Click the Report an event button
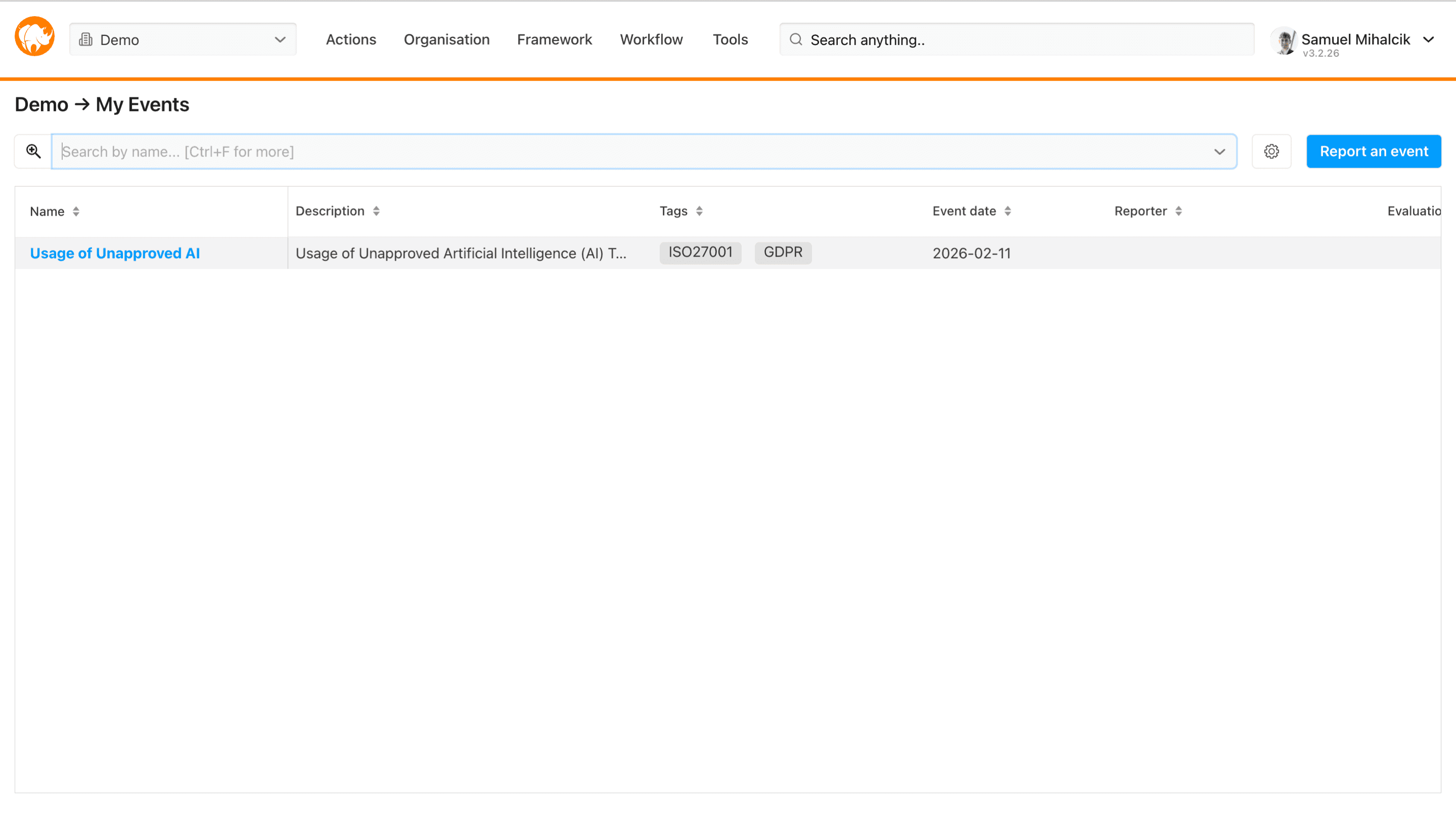The height and width of the screenshot is (822, 1456). (1374, 151)
